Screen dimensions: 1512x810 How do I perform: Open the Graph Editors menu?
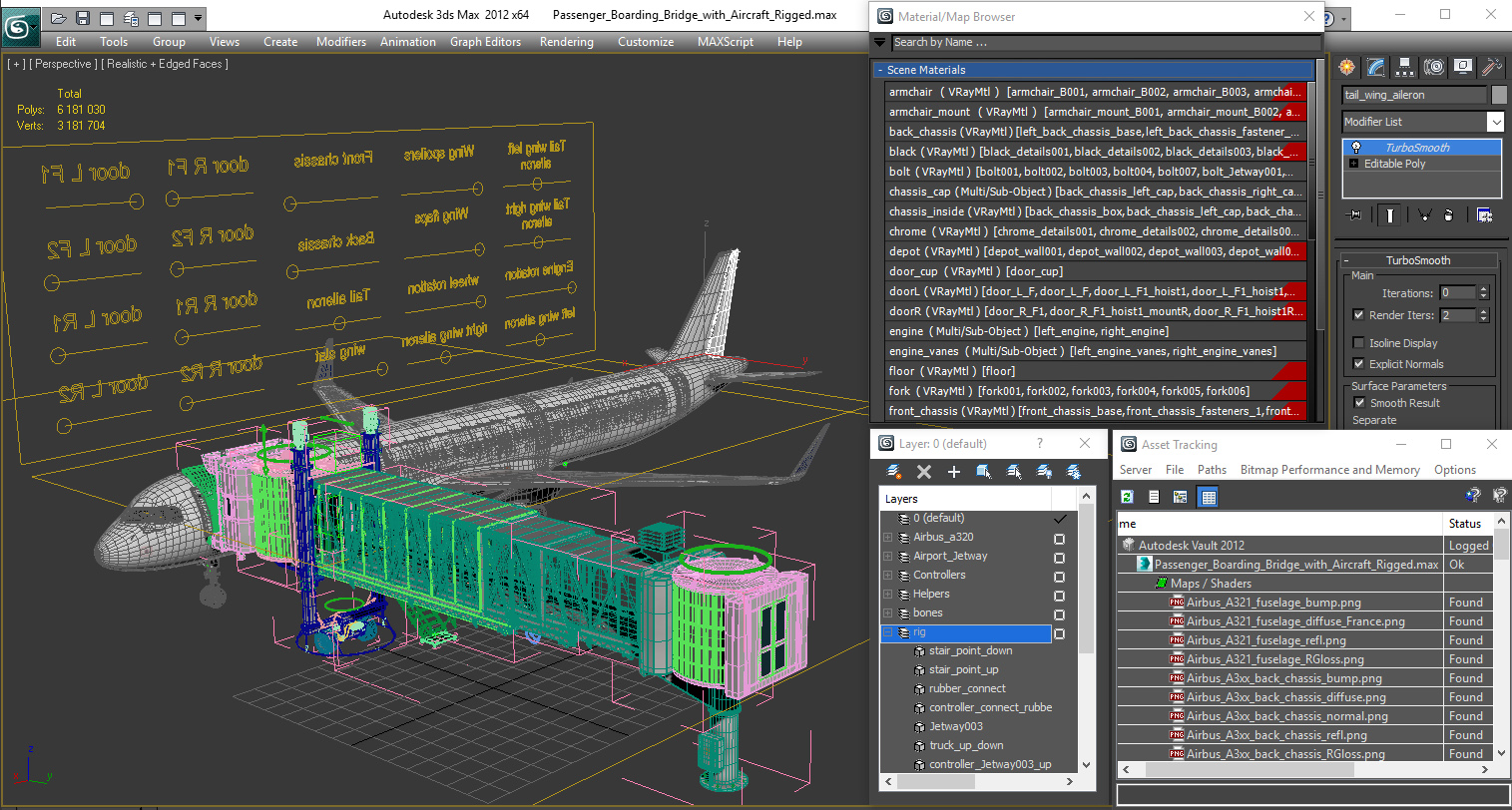[485, 42]
